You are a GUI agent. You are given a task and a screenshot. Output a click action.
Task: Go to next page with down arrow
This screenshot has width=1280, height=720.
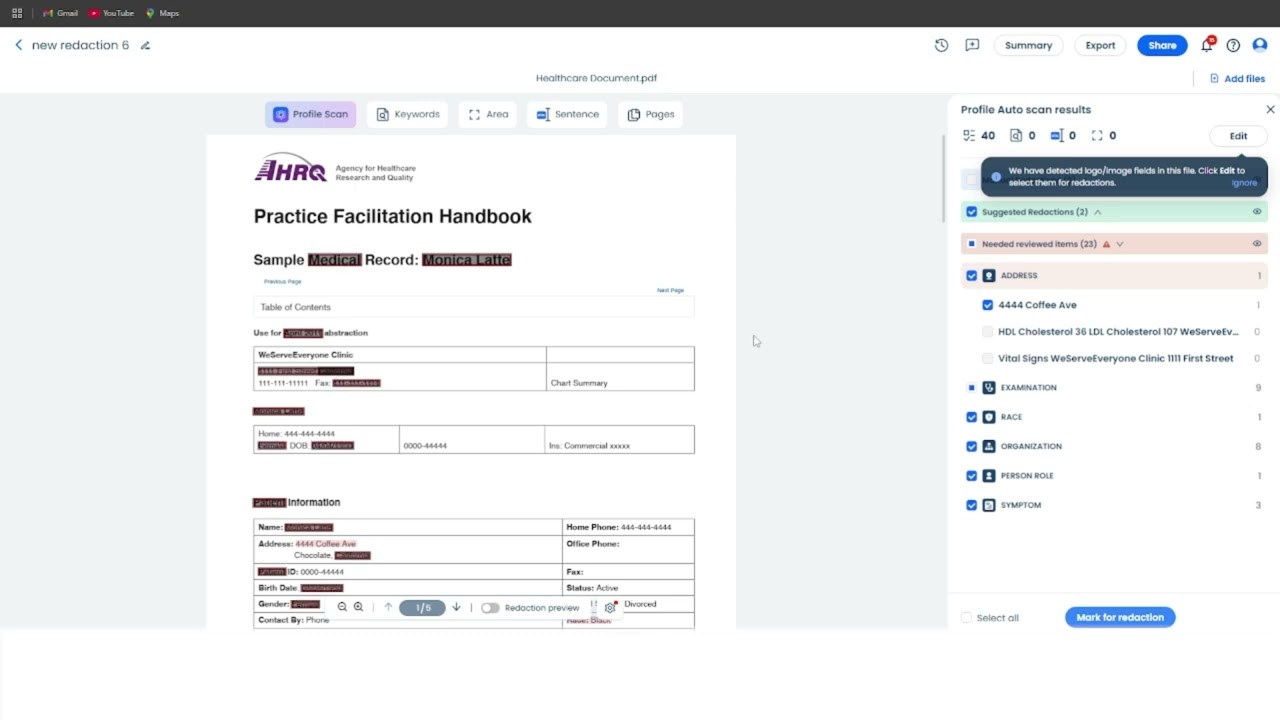point(456,607)
